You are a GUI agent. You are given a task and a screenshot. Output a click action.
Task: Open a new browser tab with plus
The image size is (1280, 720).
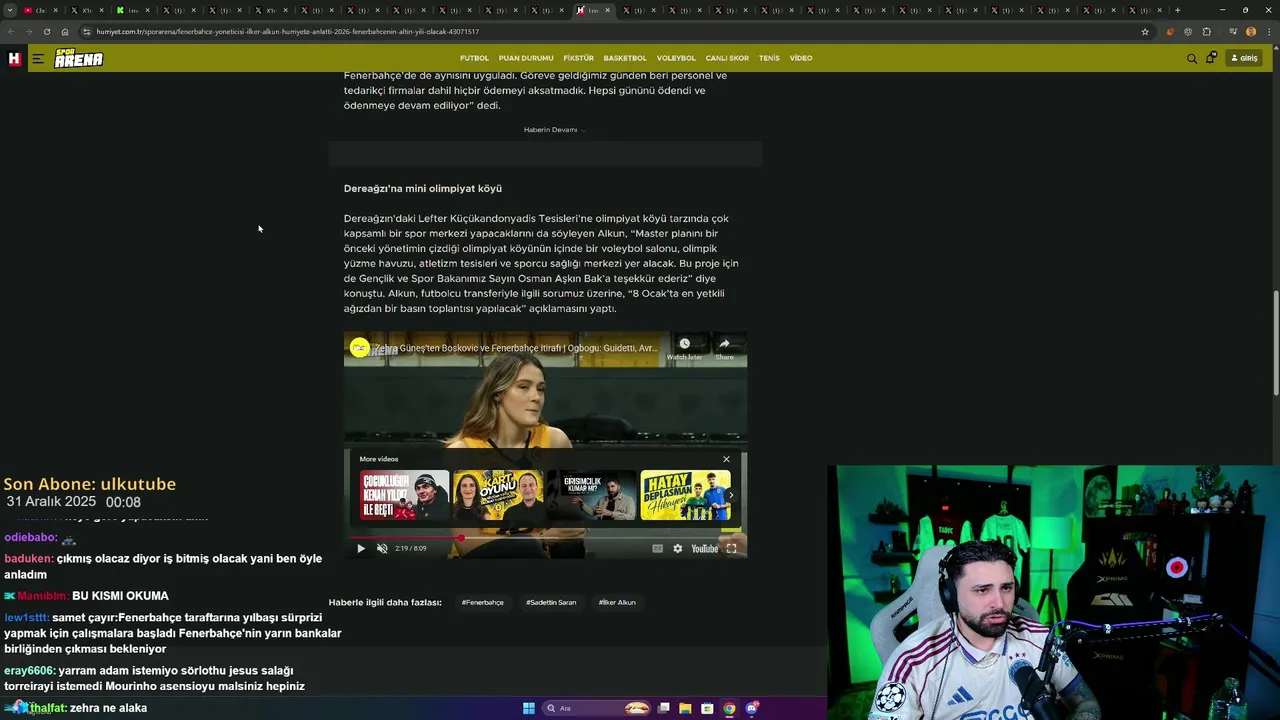tap(1177, 10)
